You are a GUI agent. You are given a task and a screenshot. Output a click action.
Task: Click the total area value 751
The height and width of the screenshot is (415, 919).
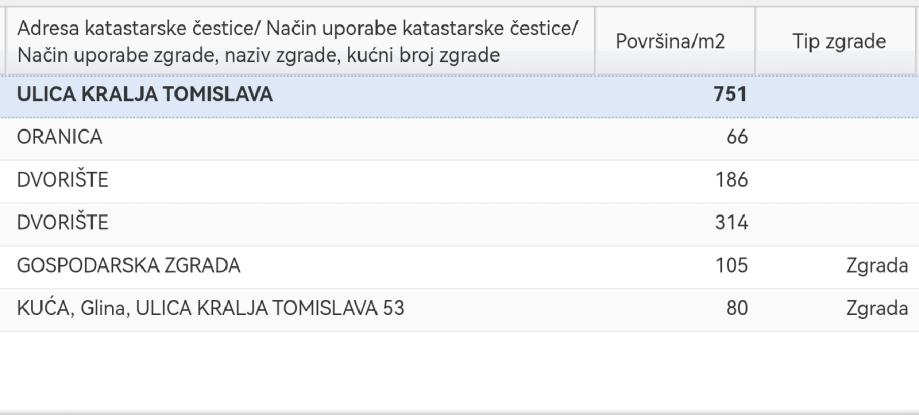click(x=730, y=96)
